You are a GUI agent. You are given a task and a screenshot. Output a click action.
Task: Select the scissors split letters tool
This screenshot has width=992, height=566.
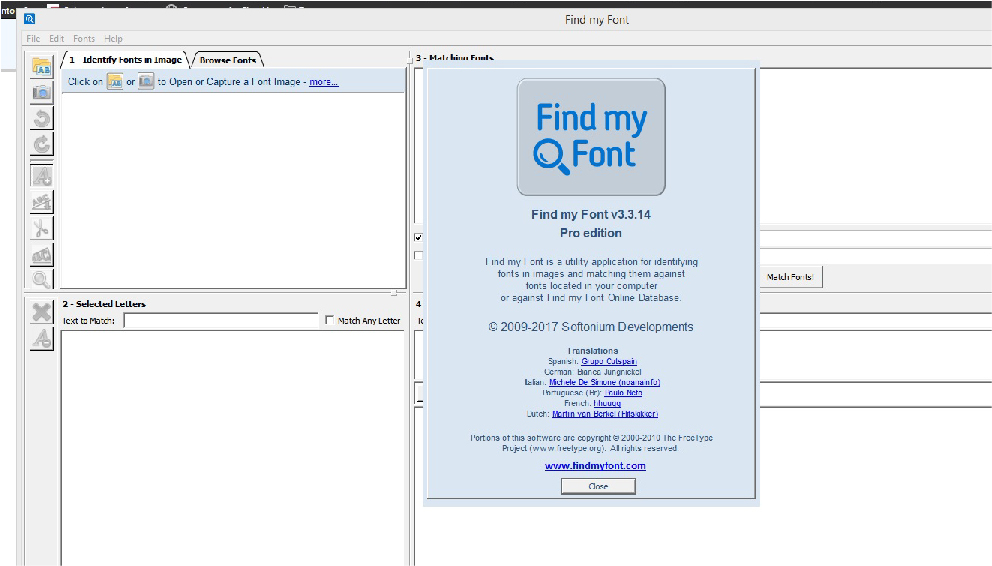42,228
